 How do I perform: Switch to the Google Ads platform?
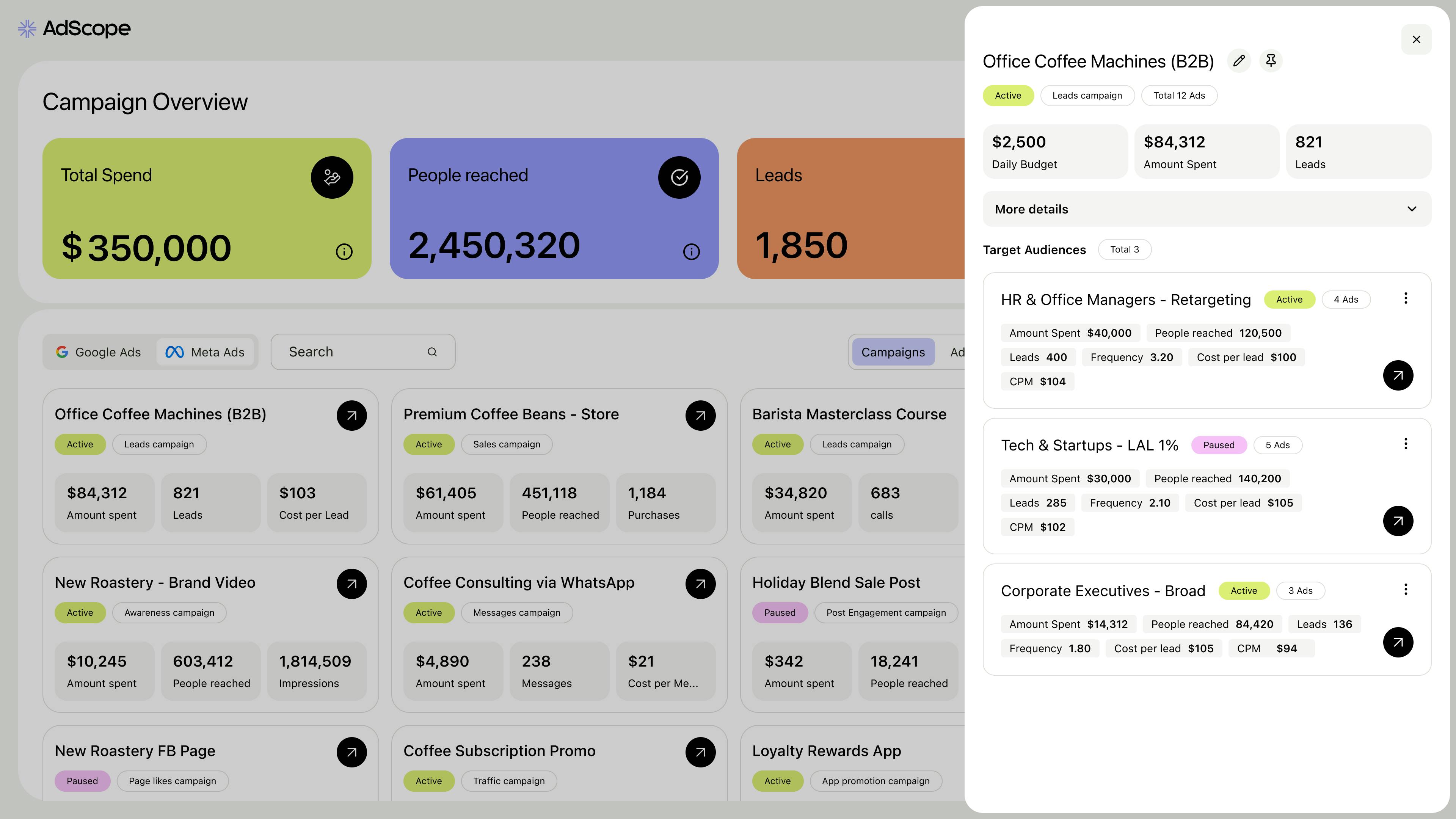(x=99, y=352)
